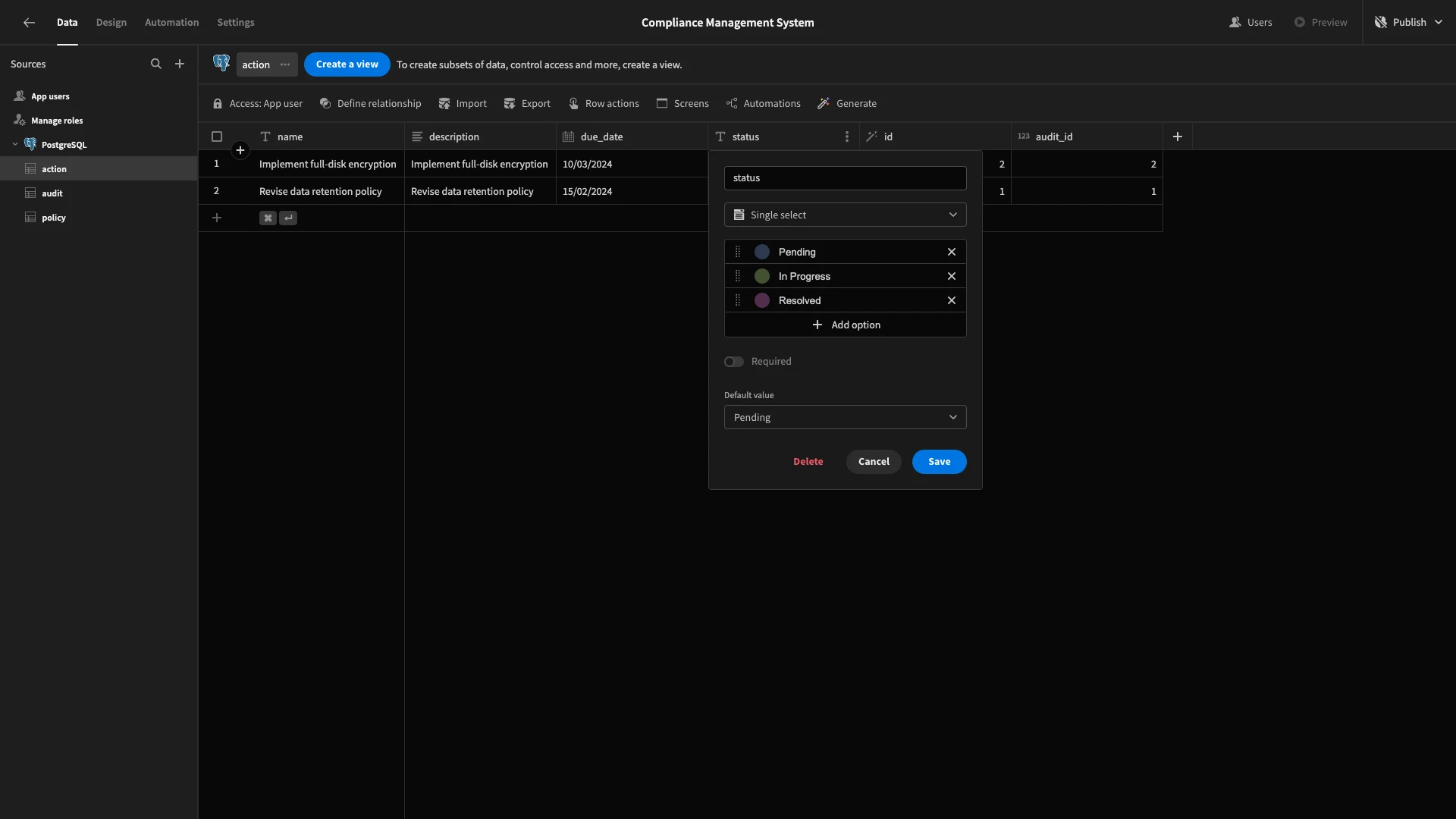The width and height of the screenshot is (1456, 819).
Task: Click the Generate toolbar item
Action: (847, 104)
